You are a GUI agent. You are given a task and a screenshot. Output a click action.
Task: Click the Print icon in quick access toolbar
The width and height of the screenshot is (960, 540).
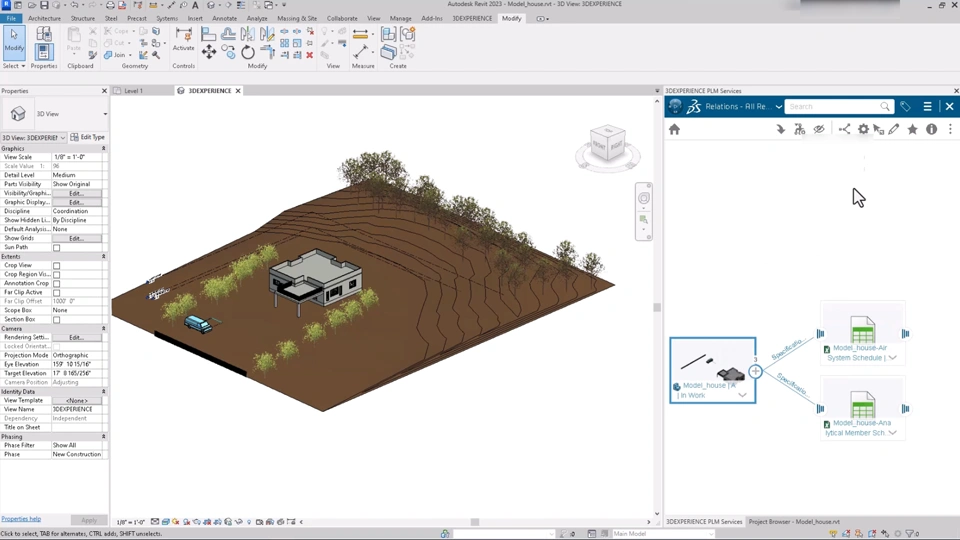(110, 5)
